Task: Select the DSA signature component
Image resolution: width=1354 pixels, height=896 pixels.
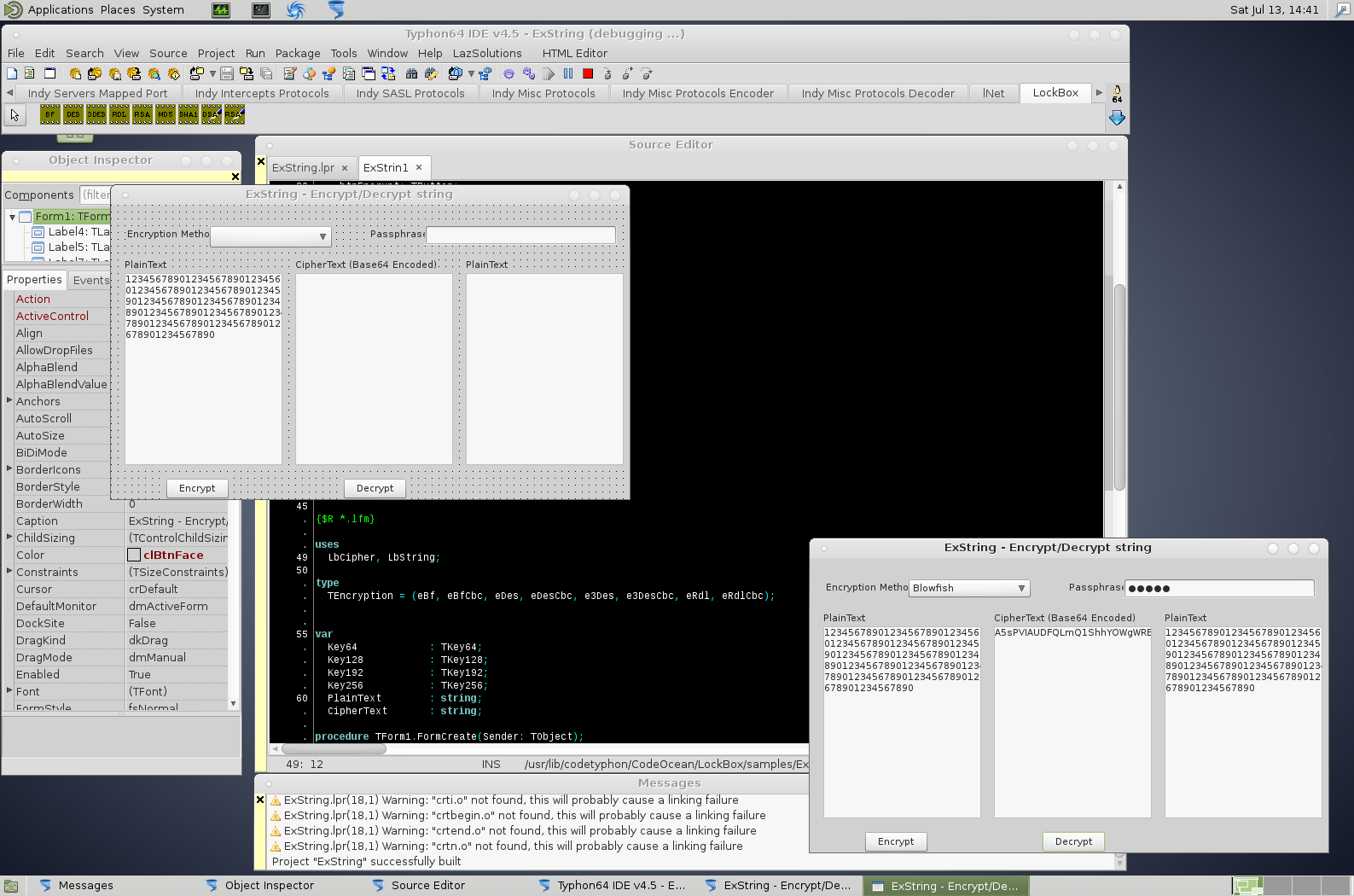Action: coord(212,114)
